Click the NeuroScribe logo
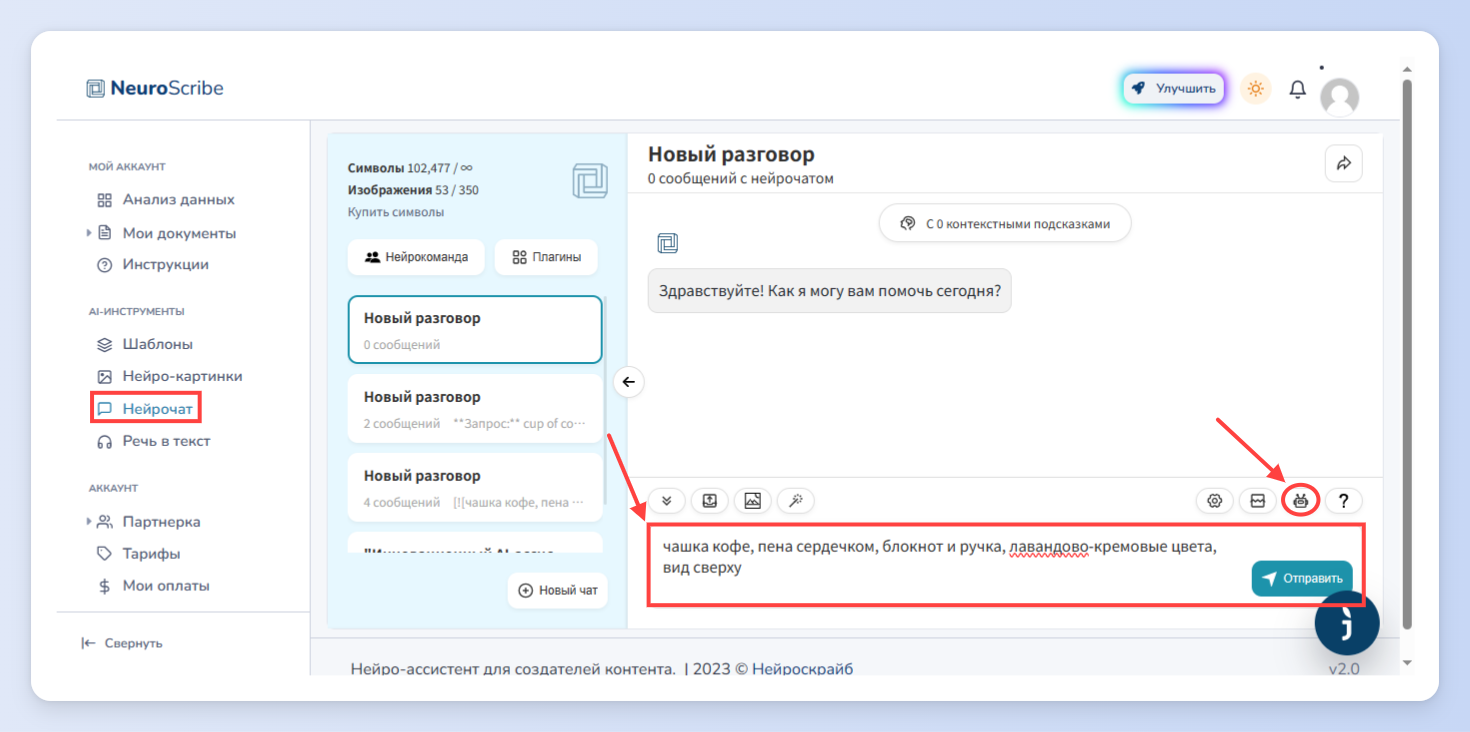This screenshot has width=1470, height=732. point(155,88)
